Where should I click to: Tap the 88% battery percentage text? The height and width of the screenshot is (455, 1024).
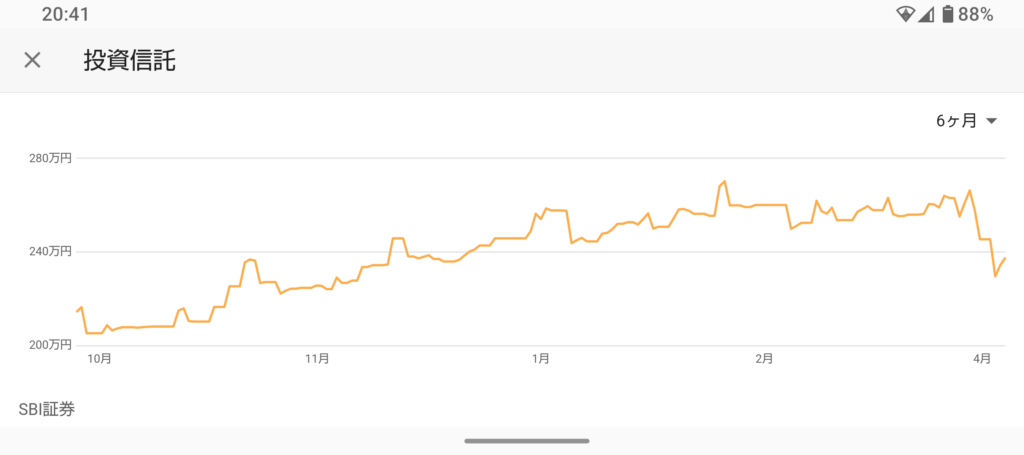(x=975, y=14)
